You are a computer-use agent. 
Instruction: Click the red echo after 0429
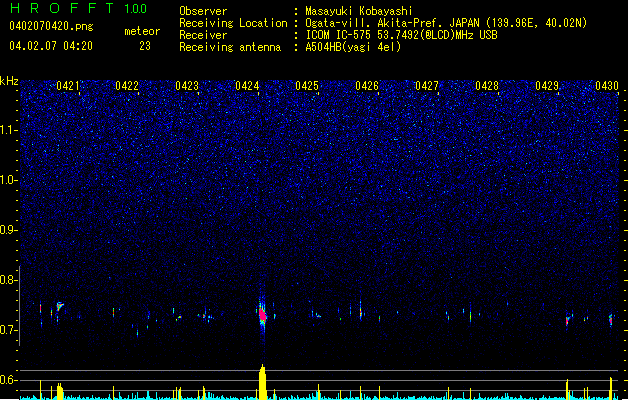(568, 321)
